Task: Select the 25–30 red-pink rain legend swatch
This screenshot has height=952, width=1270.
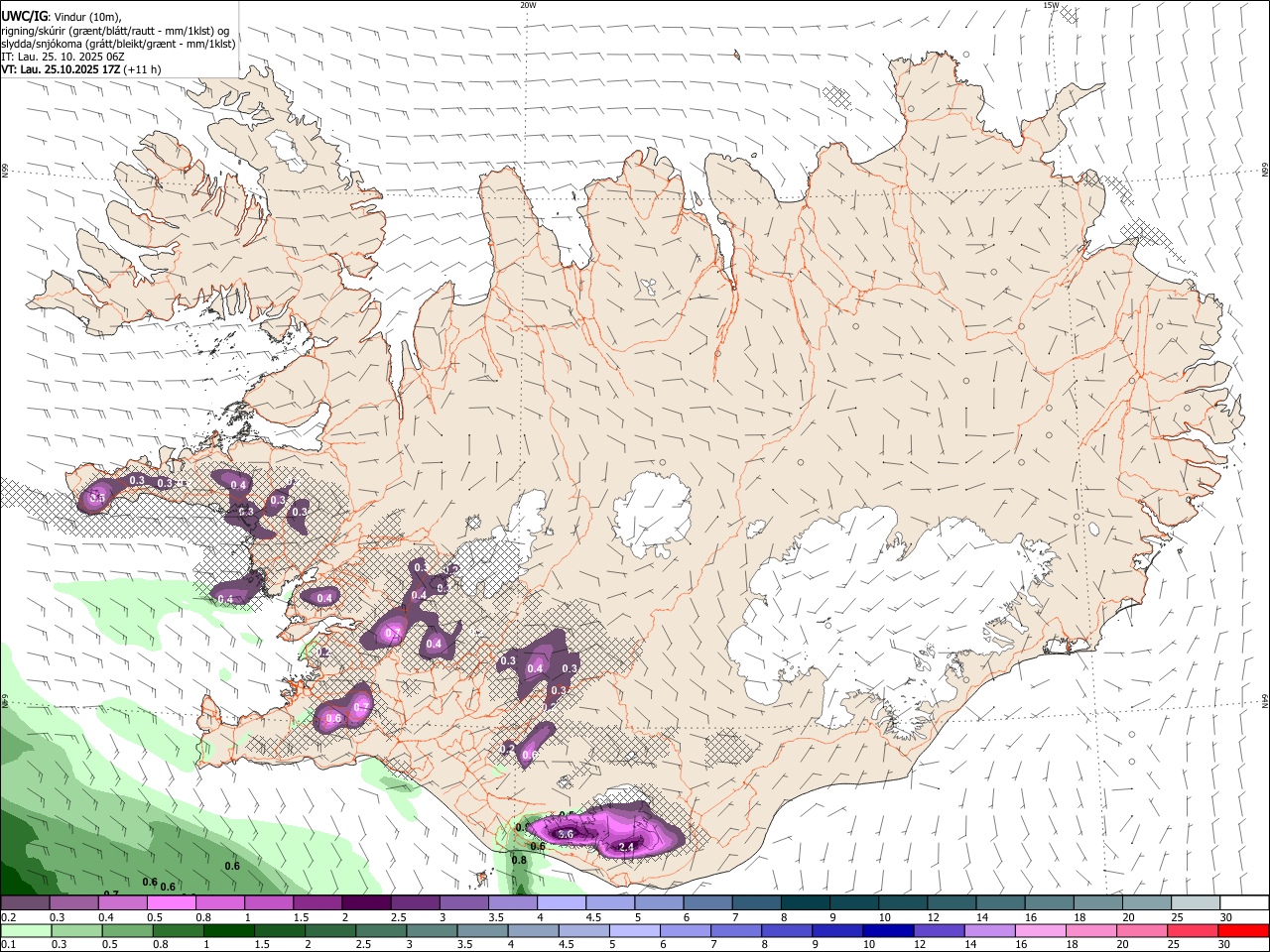Action: [x=1192, y=931]
